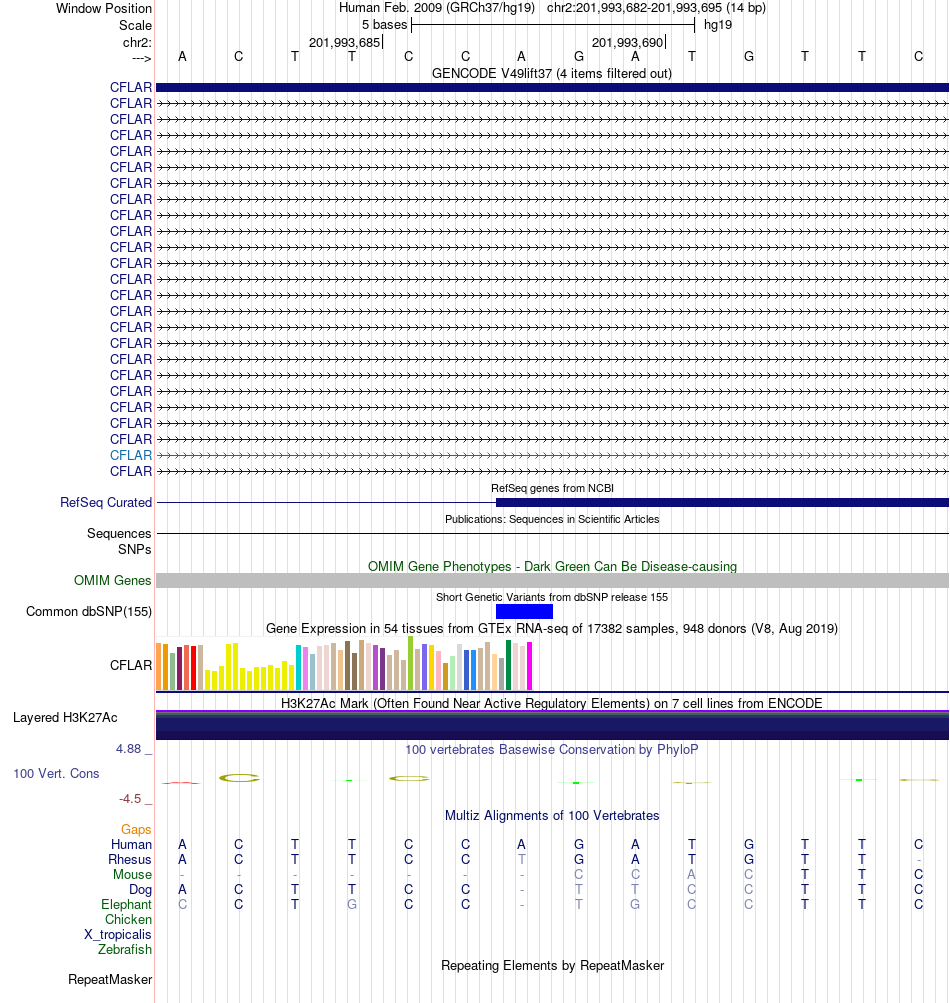Open '100 vertebrates Basewise Conservation by PhyloP' title

click(551, 750)
